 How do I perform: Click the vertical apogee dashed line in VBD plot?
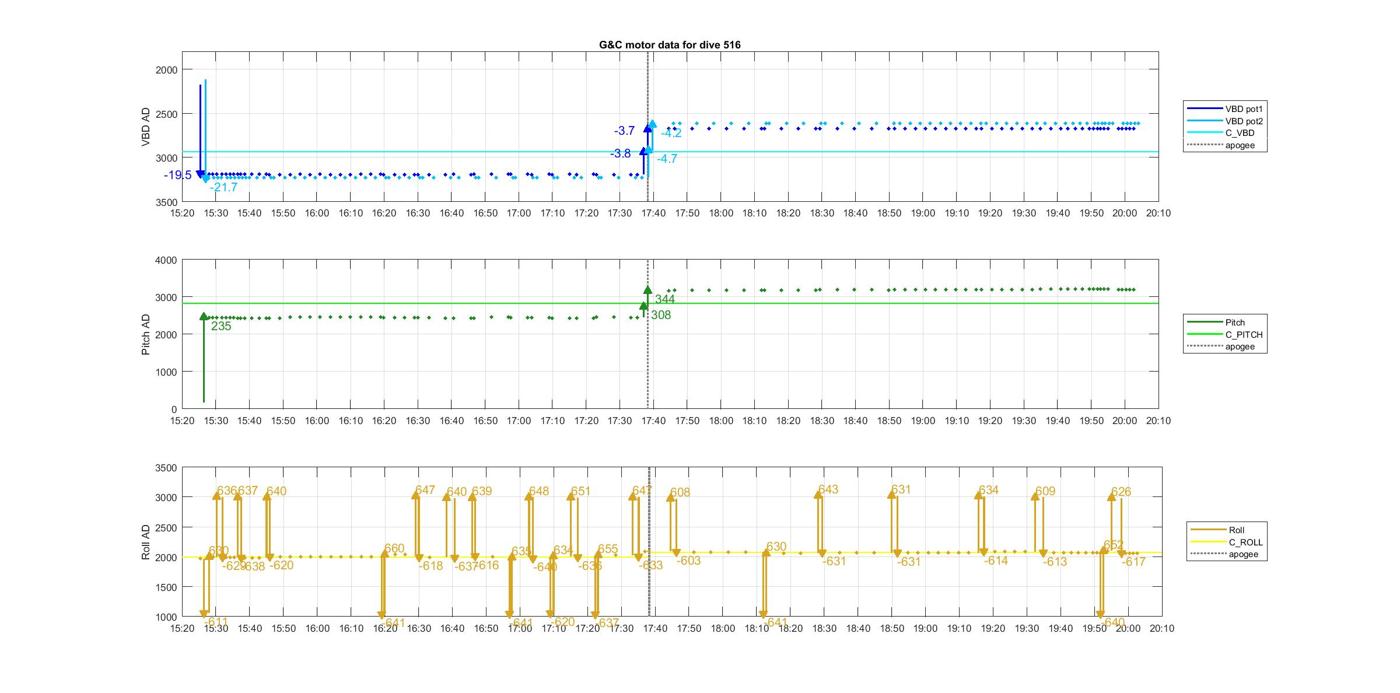pos(648,127)
